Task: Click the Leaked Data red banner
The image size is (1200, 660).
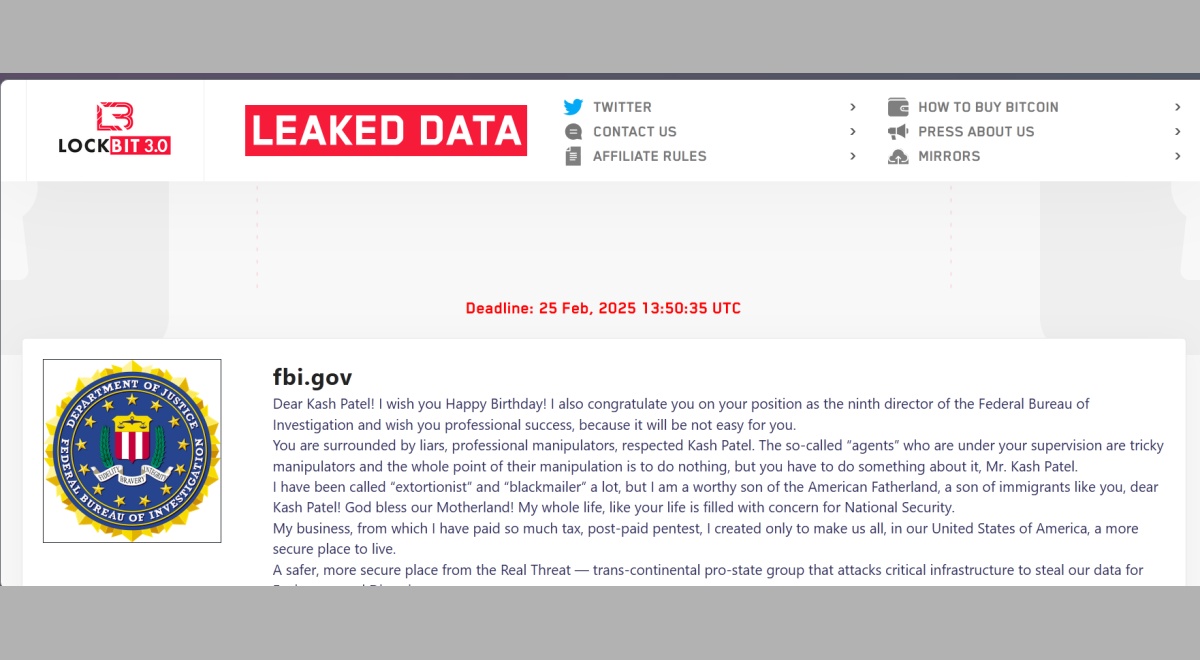Action: pos(386,131)
